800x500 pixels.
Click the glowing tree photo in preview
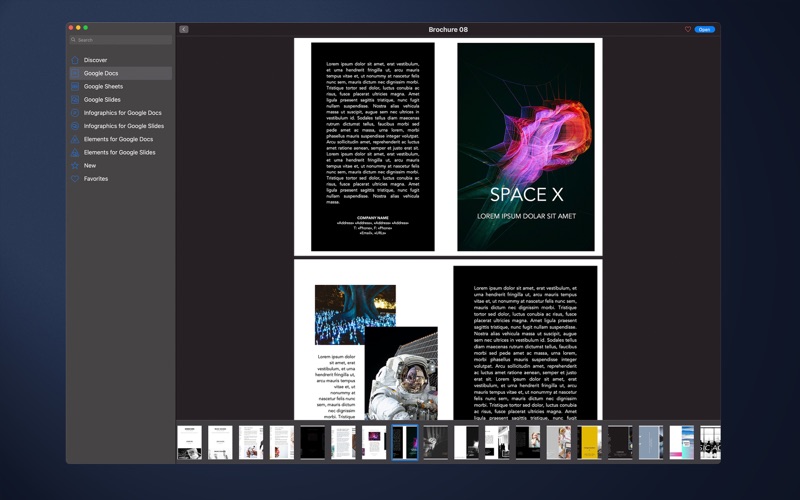(355, 315)
